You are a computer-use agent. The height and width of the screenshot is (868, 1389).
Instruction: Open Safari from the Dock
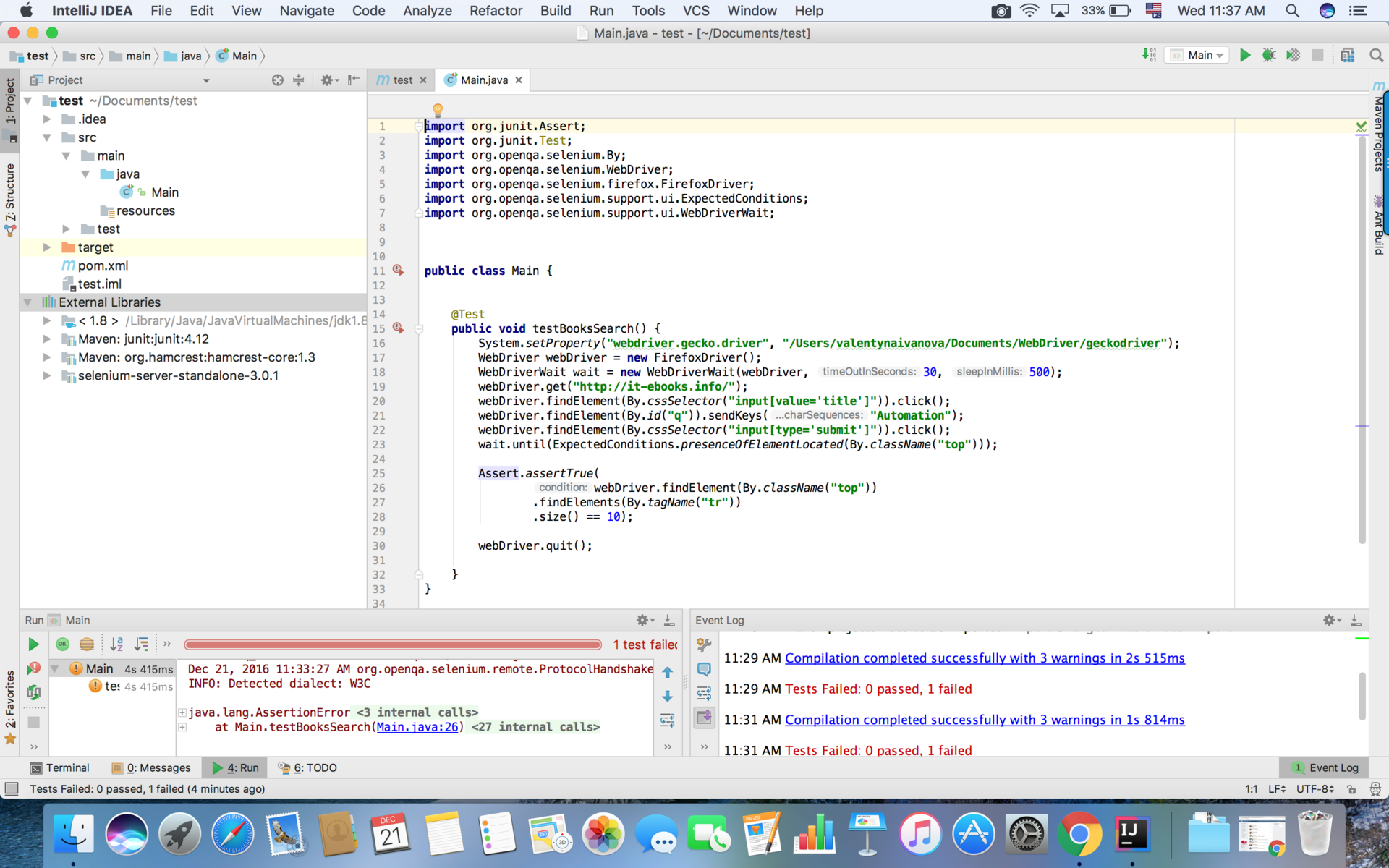point(232,834)
